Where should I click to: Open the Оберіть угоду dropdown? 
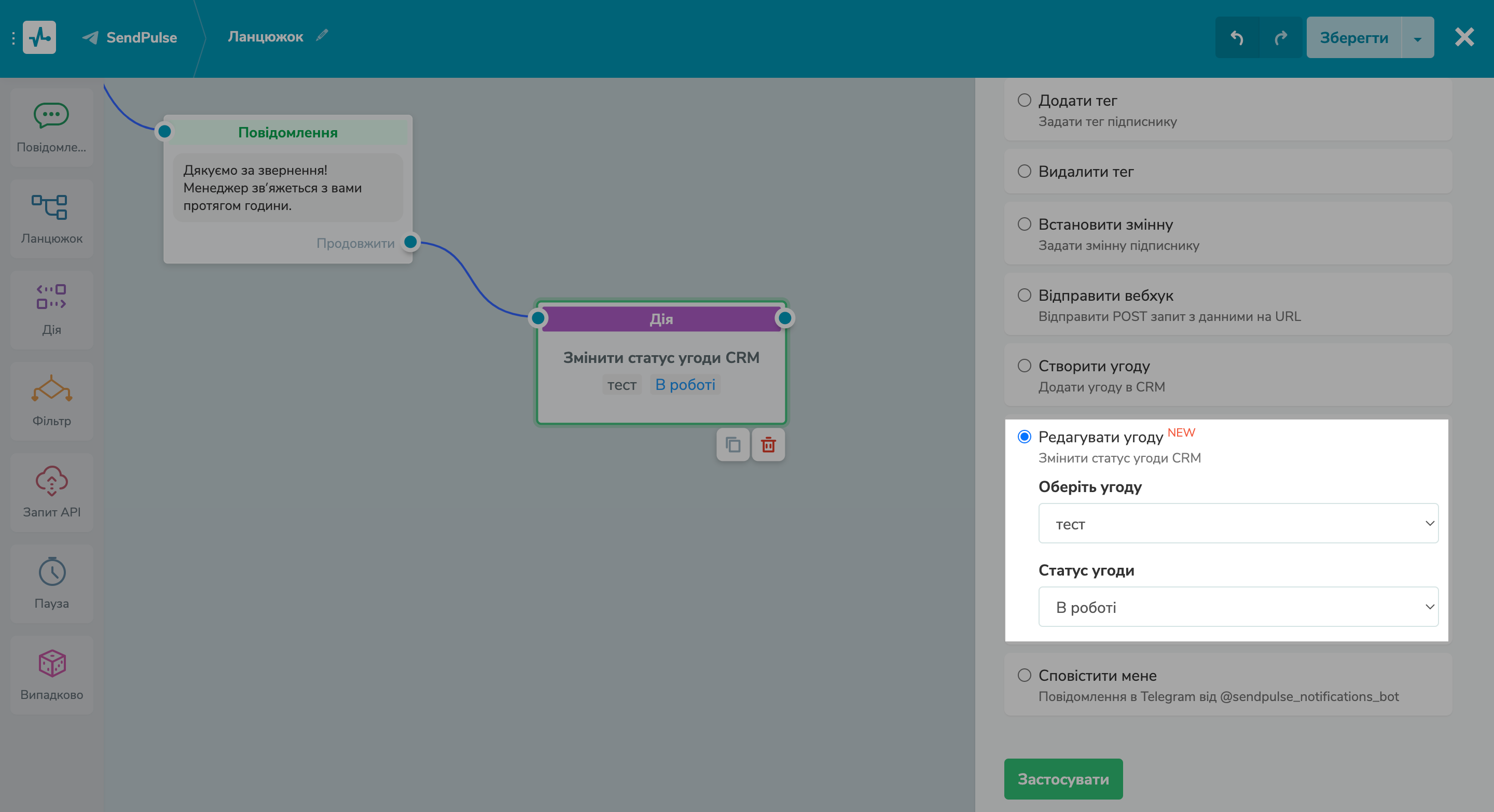pyautogui.click(x=1238, y=523)
